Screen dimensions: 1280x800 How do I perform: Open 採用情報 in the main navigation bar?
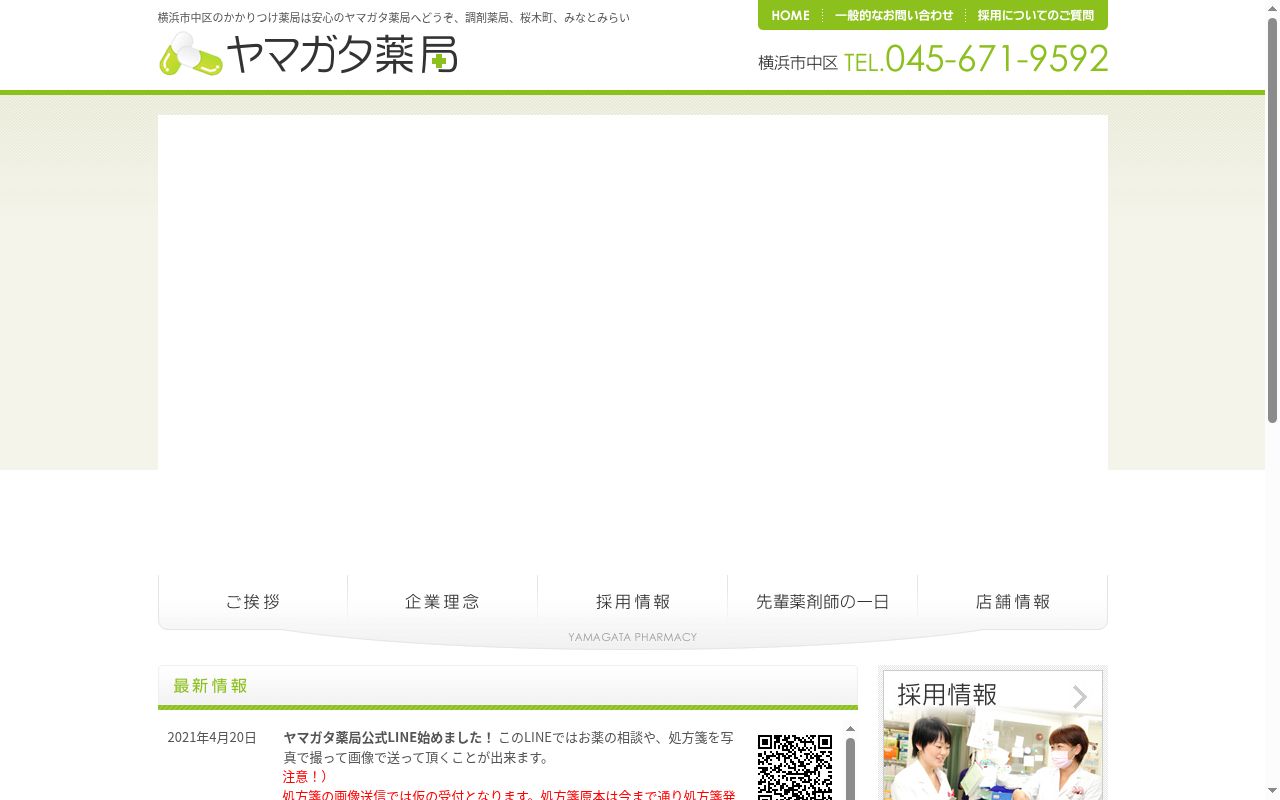tap(632, 602)
